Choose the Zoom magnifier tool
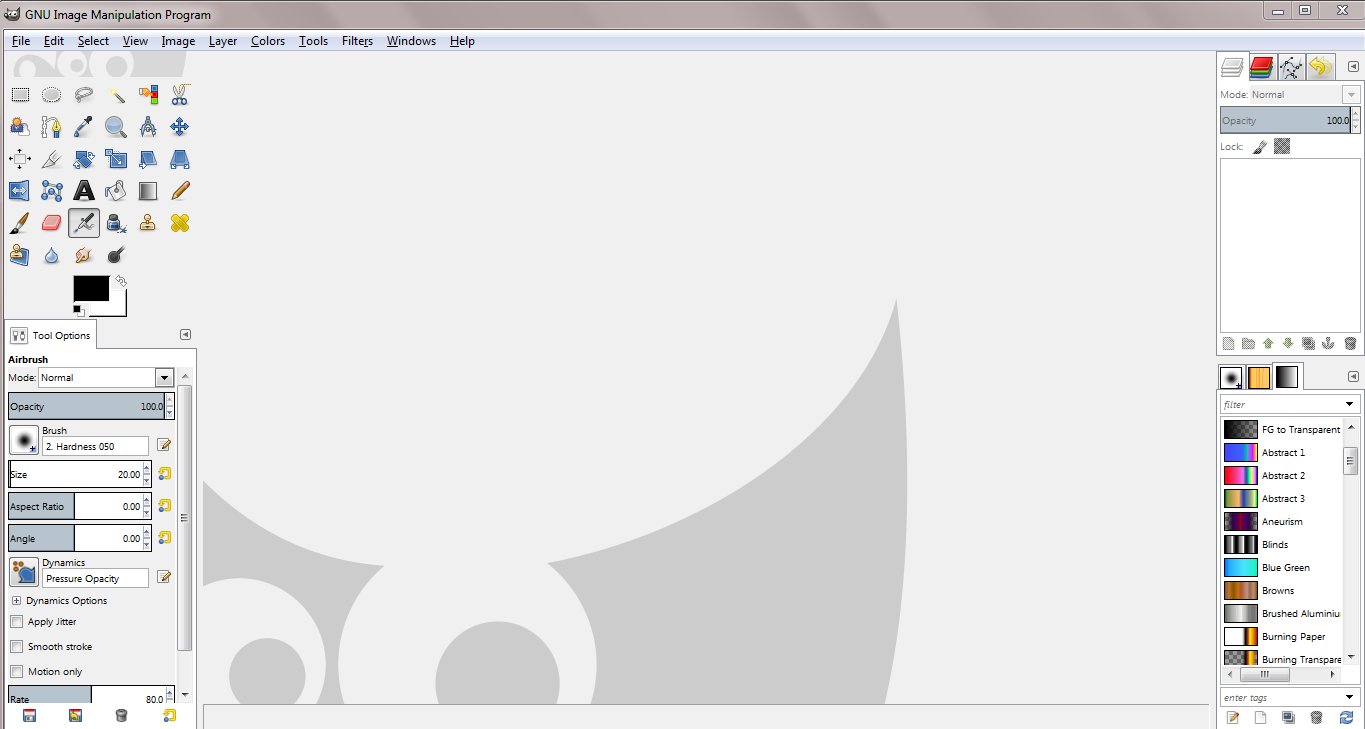The image size is (1365, 729). (x=116, y=127)
